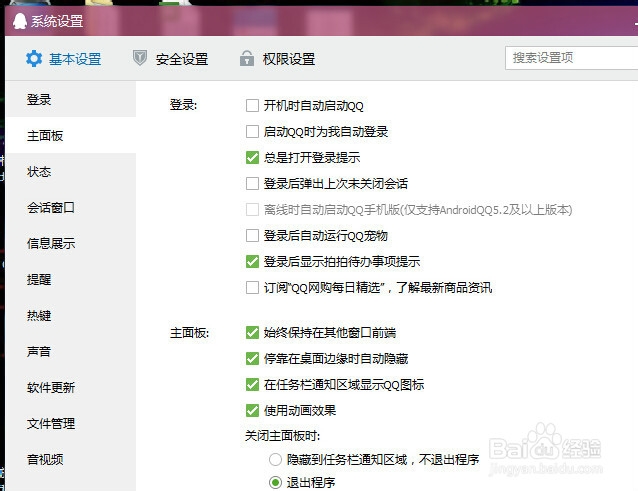638x491 pixels.
Task: Uncheck 登录后显示拍拍待办事项提示
Action: point(252,262)
